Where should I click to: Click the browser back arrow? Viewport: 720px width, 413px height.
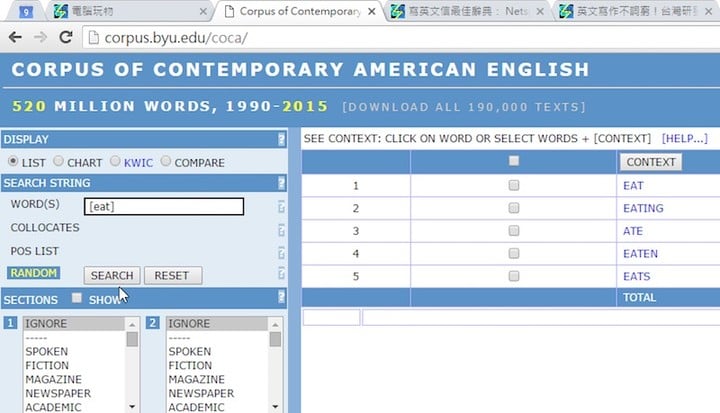click(16, 38)
